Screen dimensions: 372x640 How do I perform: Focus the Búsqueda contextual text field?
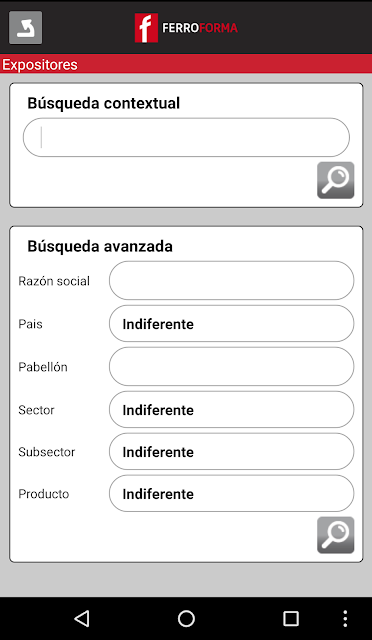point(186,138)
